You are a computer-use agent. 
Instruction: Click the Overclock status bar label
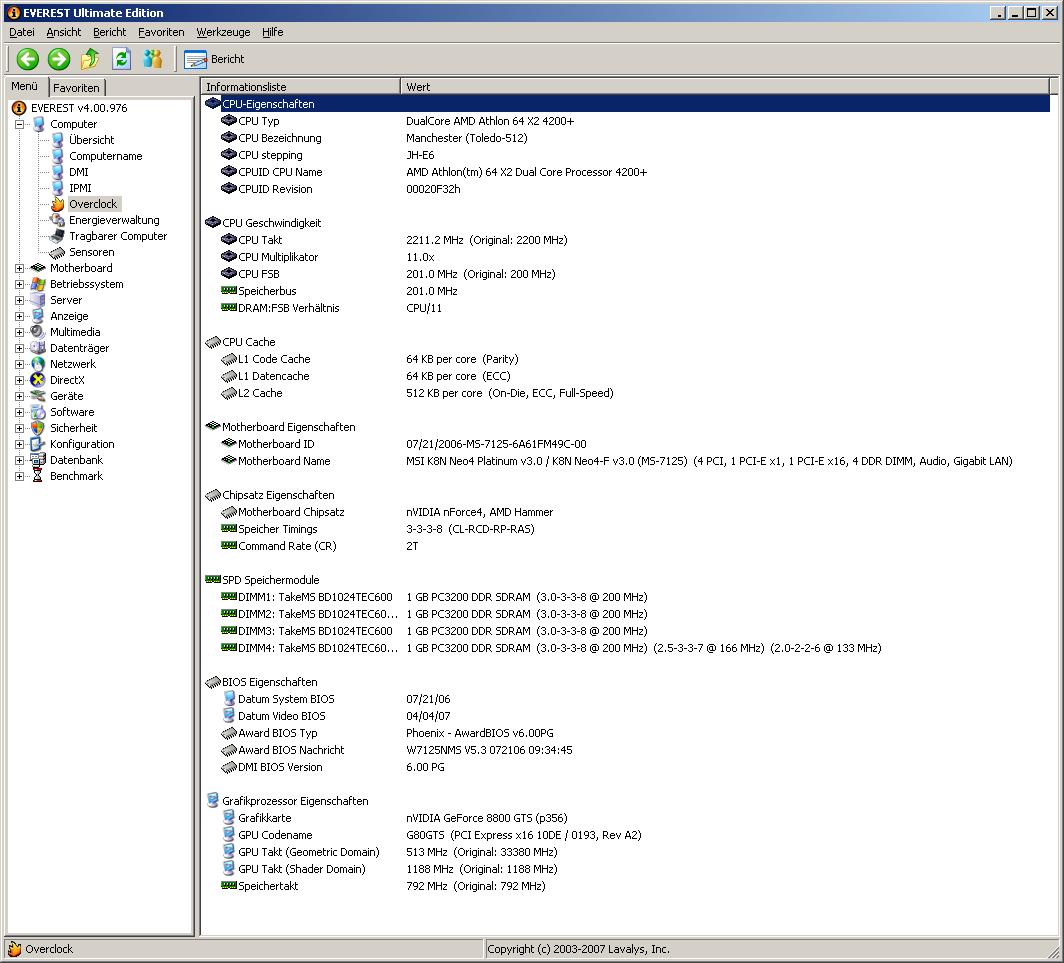pyautogui.click(x=49, y=949)
